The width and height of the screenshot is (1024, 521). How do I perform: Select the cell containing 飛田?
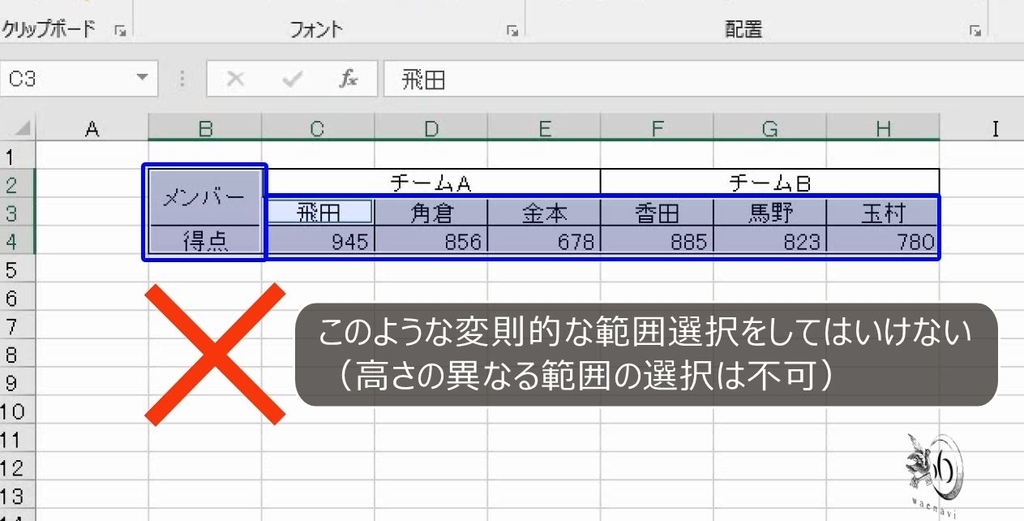318,212
